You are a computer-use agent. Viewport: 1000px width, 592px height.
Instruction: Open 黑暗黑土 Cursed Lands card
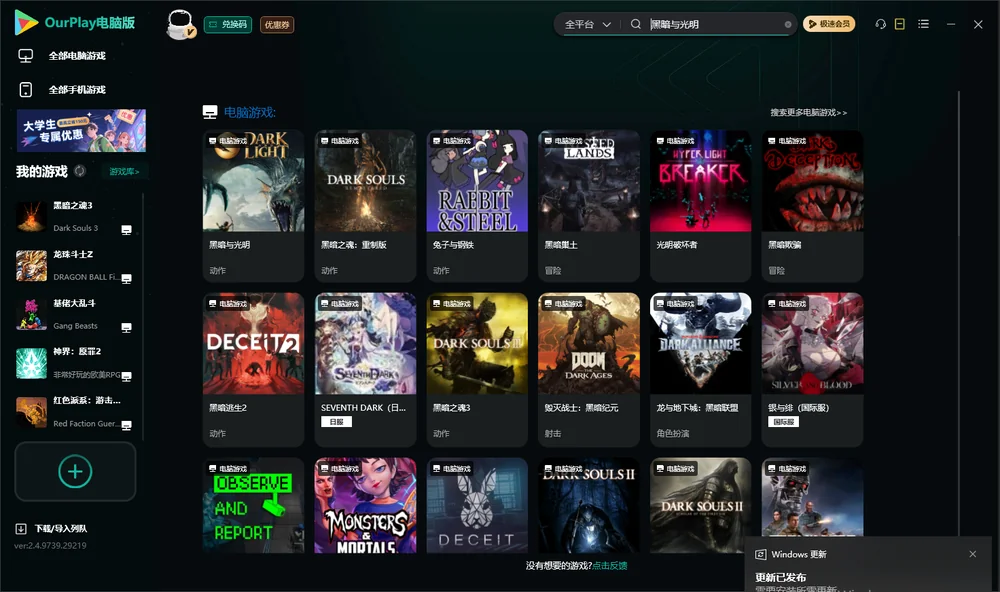[x=589, y=205]
